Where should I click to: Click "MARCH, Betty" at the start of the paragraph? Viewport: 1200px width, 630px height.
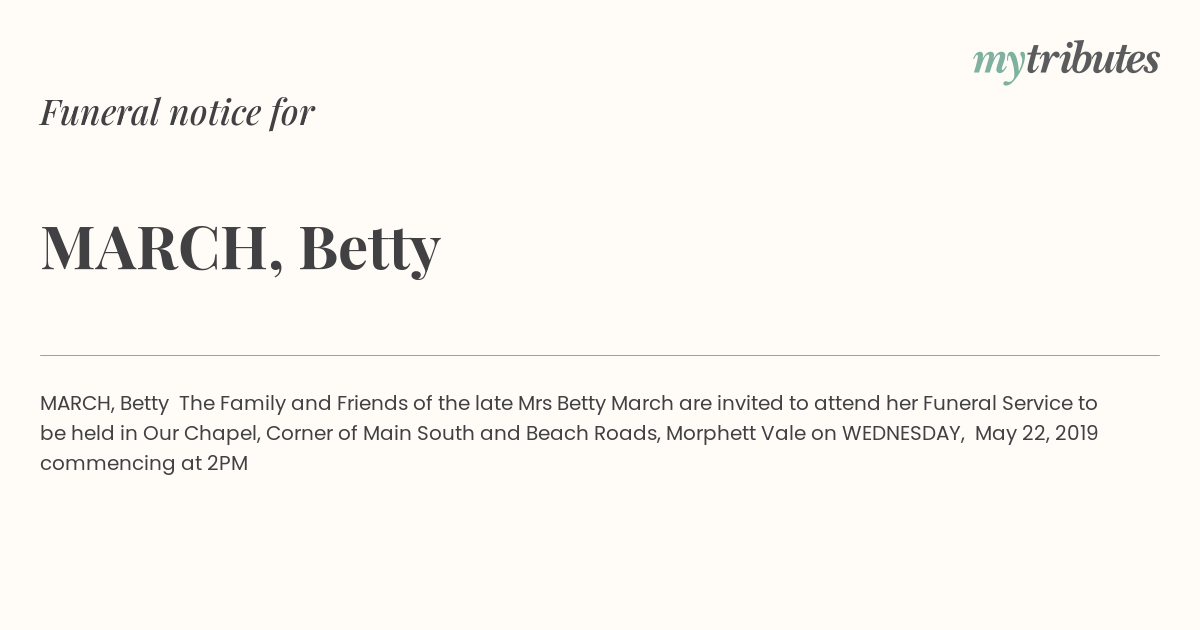pos(104,403)
